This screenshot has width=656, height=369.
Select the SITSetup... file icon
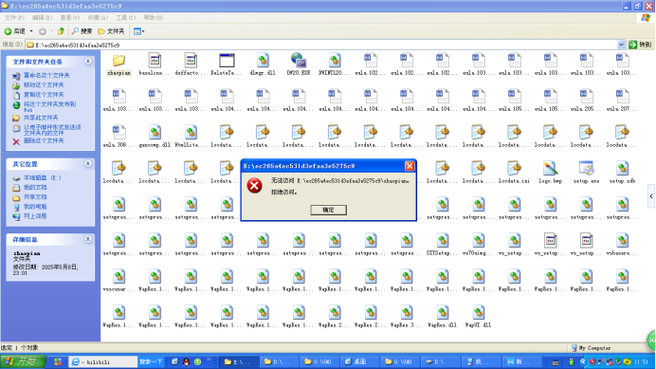click(442, 241)
